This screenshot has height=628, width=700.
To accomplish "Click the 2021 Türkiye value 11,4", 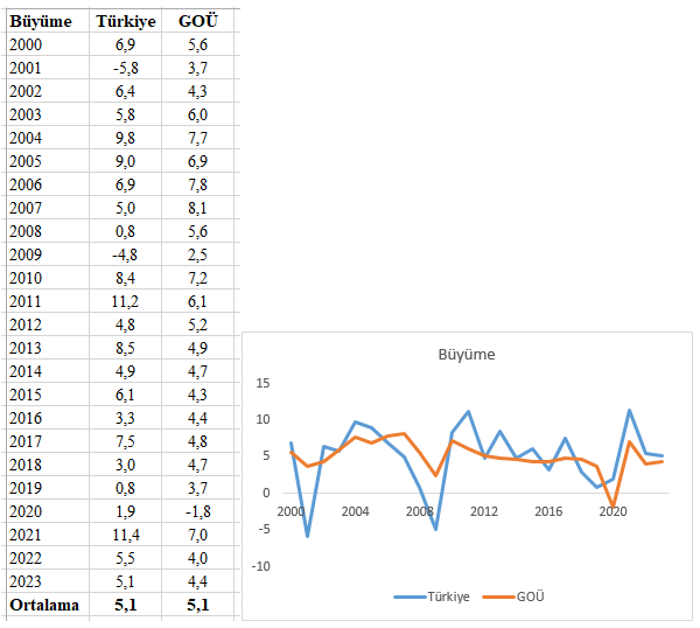I will pos(125,535).
